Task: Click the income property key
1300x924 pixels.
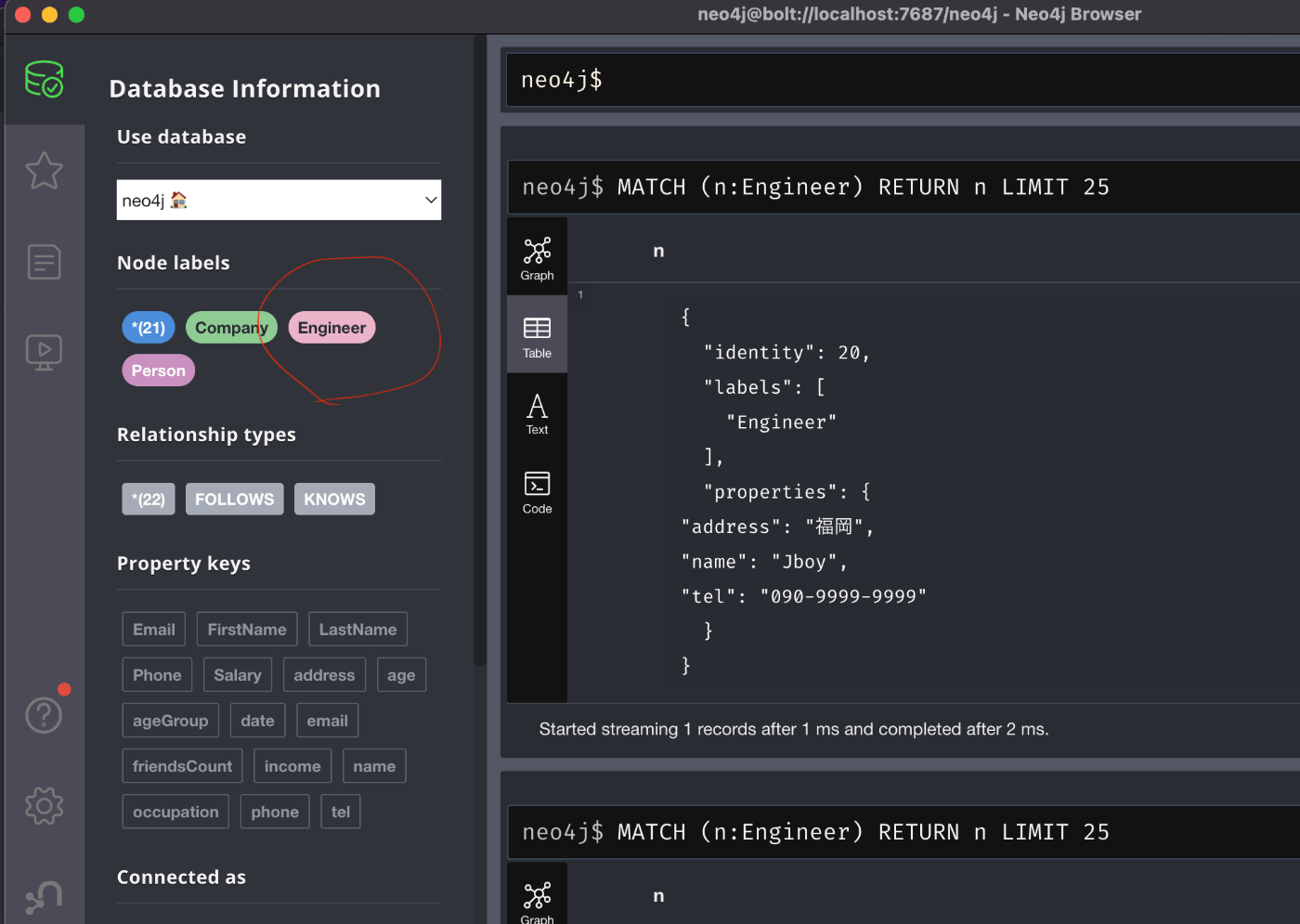Action: (x=292, y=765)
